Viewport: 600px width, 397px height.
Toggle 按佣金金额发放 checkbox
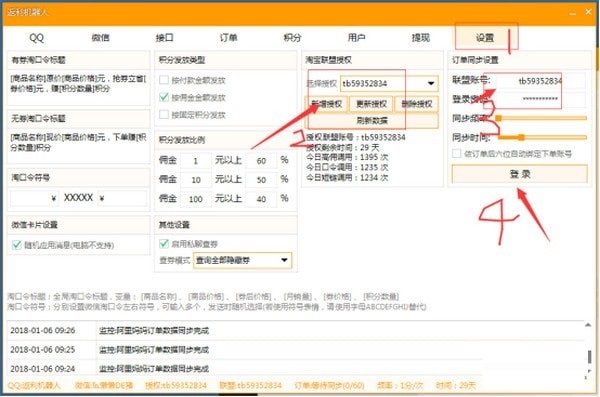pos(164,97)
